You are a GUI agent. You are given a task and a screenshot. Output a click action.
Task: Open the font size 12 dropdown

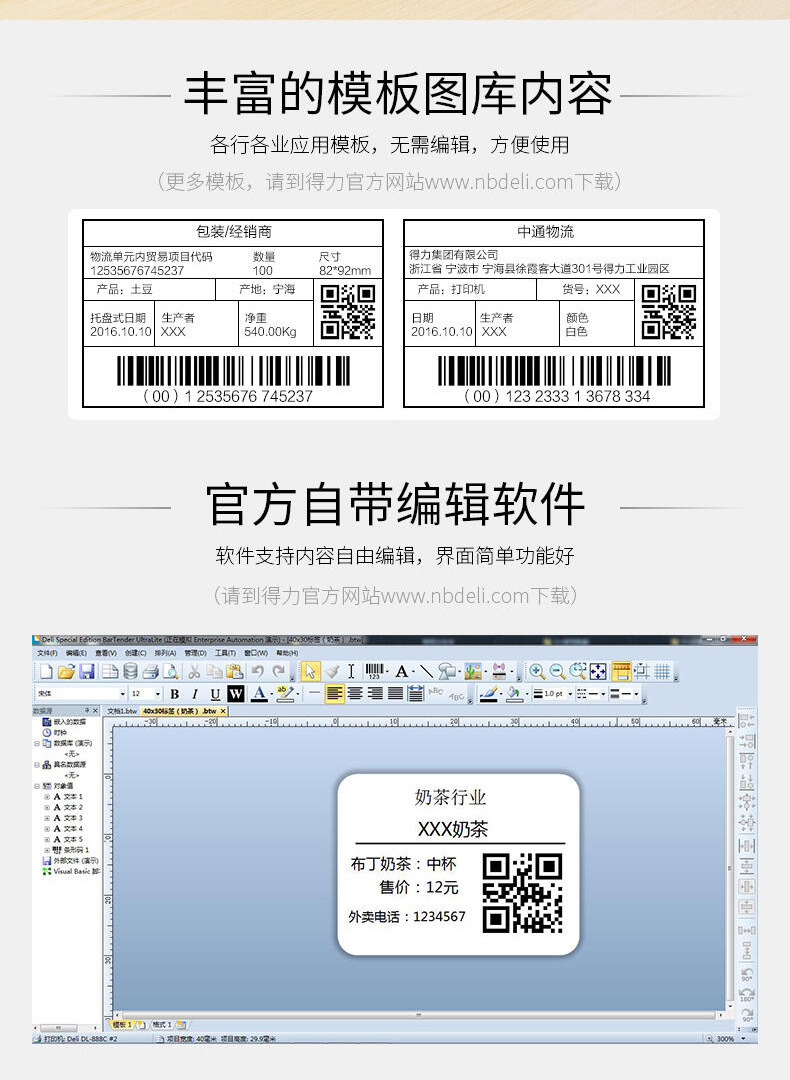coord(158,694)
